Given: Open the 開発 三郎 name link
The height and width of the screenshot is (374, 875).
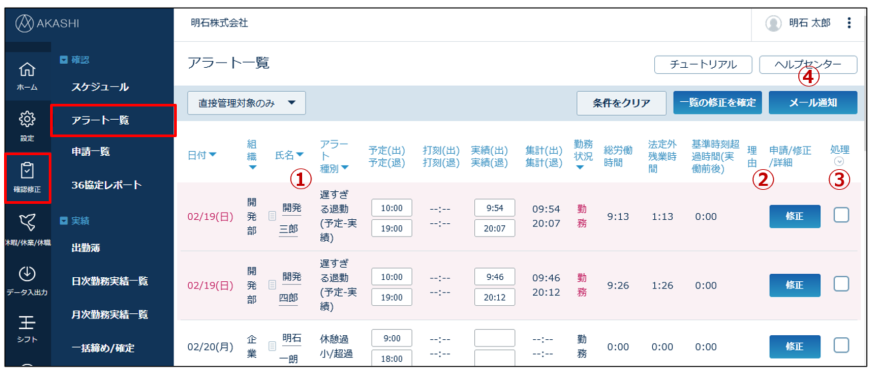Looking at the screenshot, I should (291, 218).
